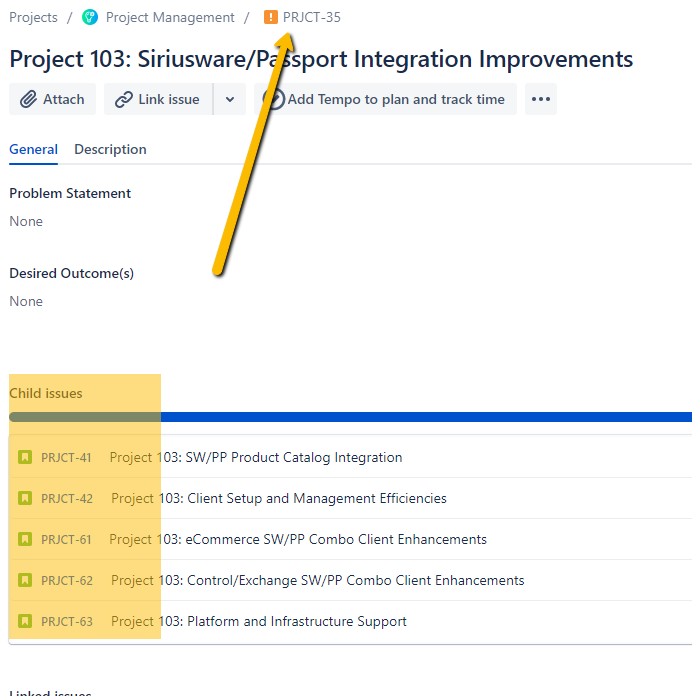
Task: Open eCommerce SW/PP Combo Client Enhancements summary
Action: tap(298, 539)
